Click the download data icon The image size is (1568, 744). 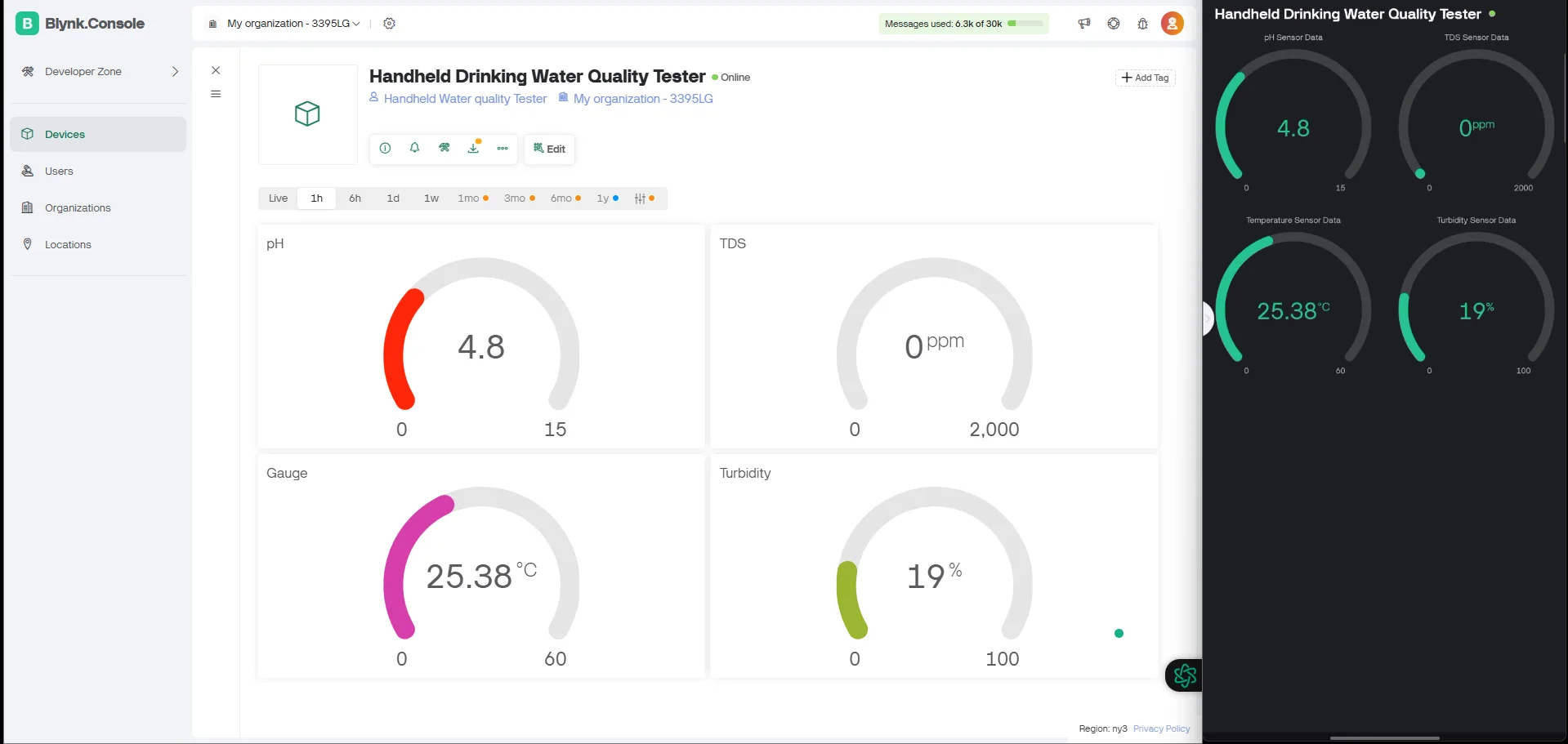click(473, 148)
